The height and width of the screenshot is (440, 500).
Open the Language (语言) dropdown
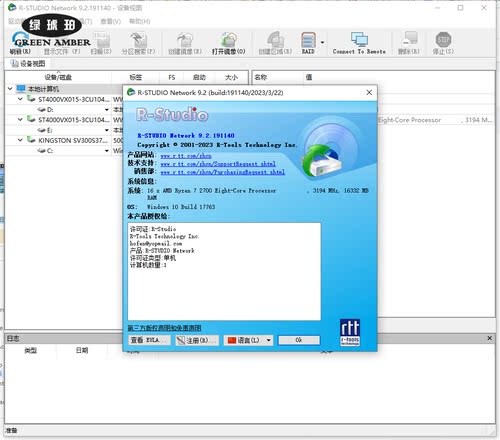tap(248, 340)
